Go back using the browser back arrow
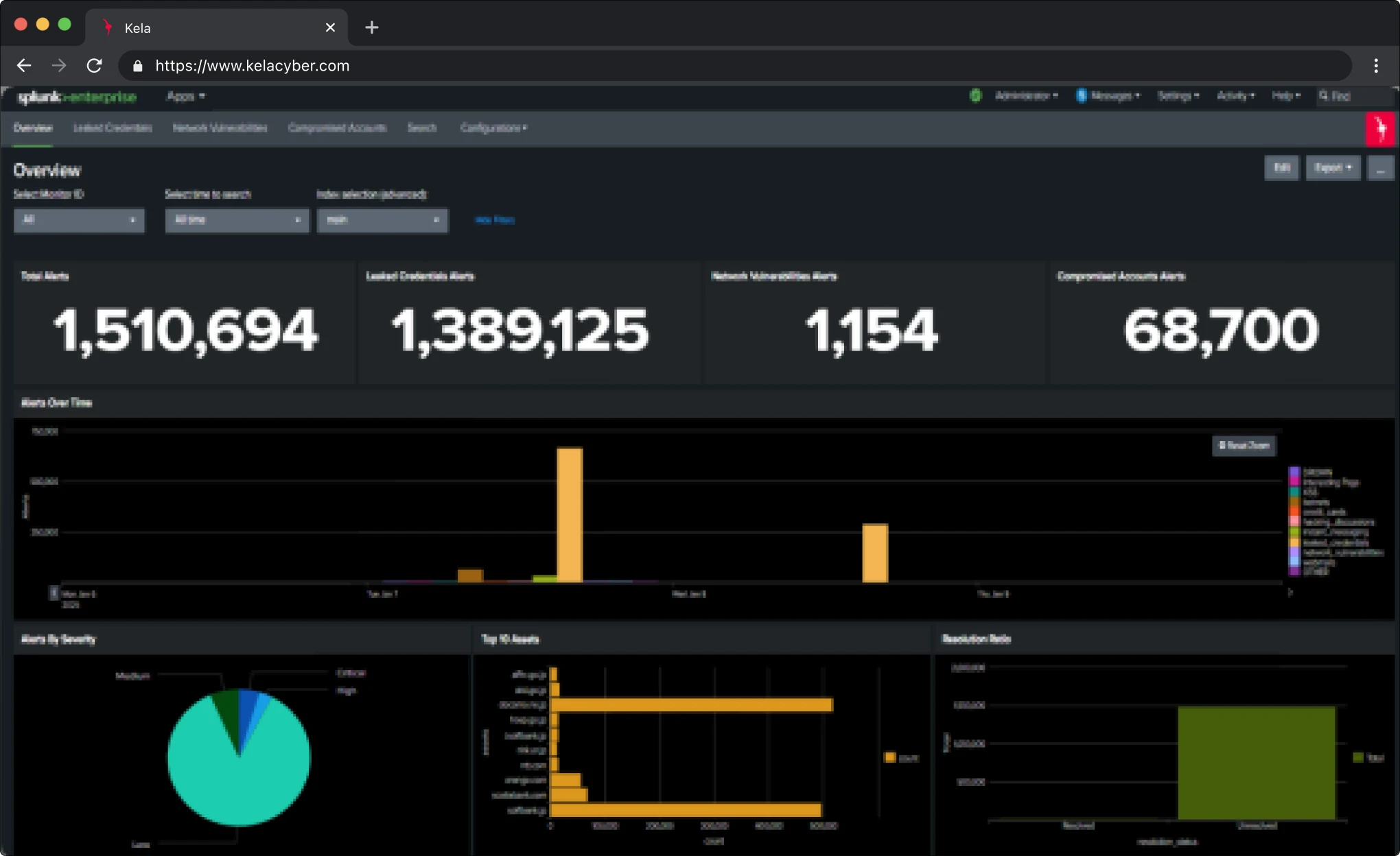The image size is (1400, 856). click(24, 66)
